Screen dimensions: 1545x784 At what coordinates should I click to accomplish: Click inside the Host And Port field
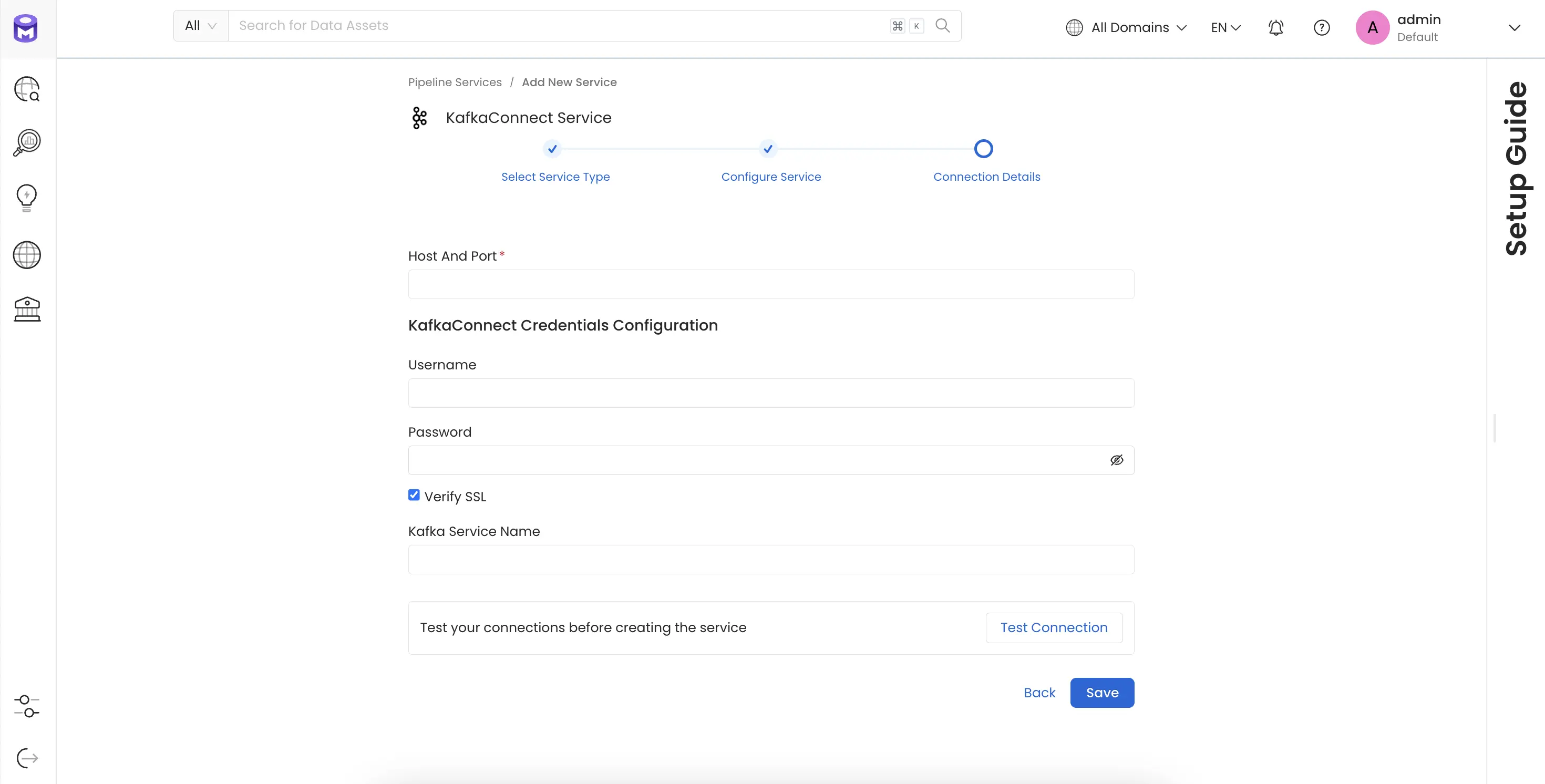tap(770, 284)
